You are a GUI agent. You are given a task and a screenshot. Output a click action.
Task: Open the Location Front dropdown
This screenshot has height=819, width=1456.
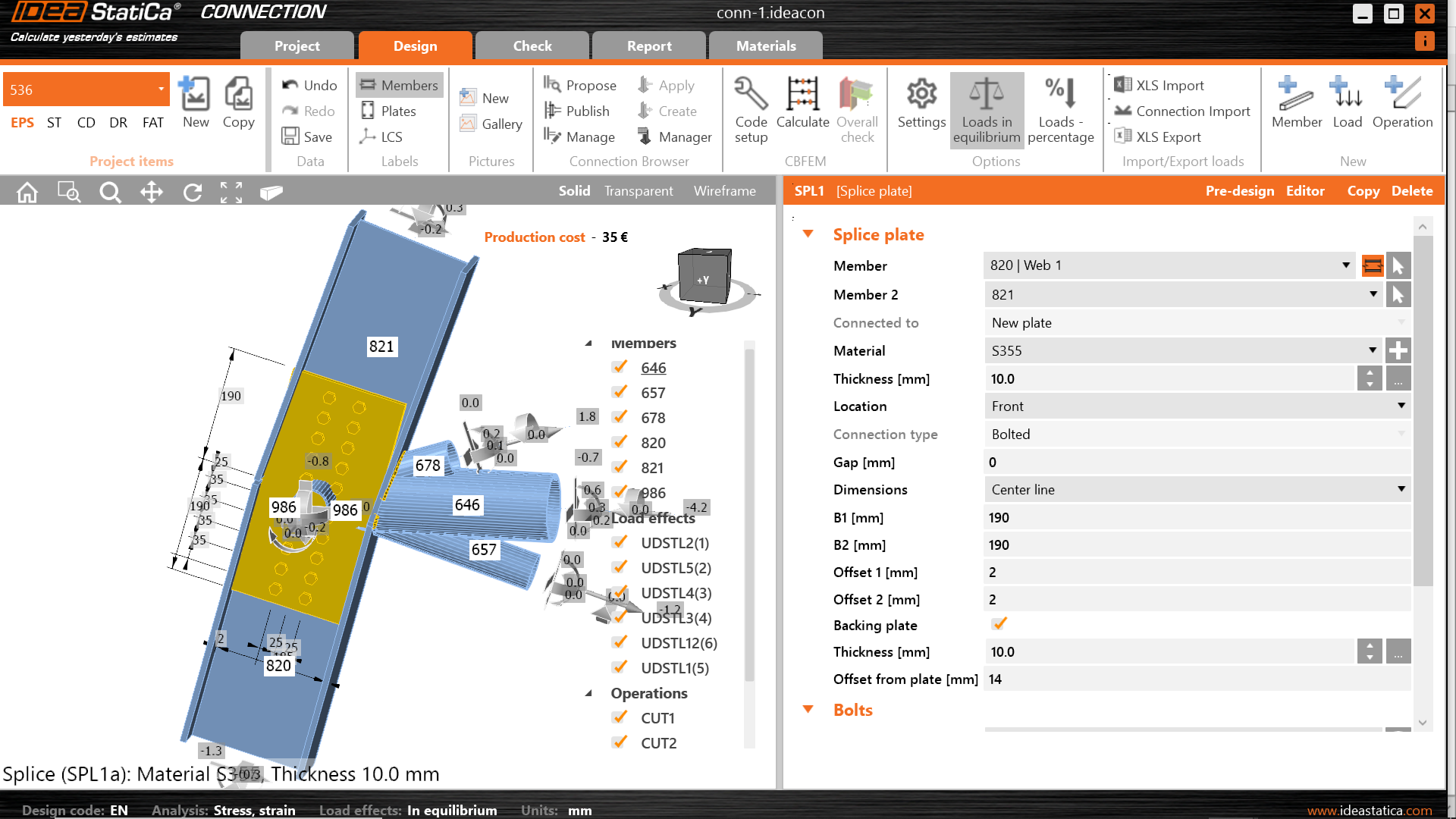(x=1401, y=406)
